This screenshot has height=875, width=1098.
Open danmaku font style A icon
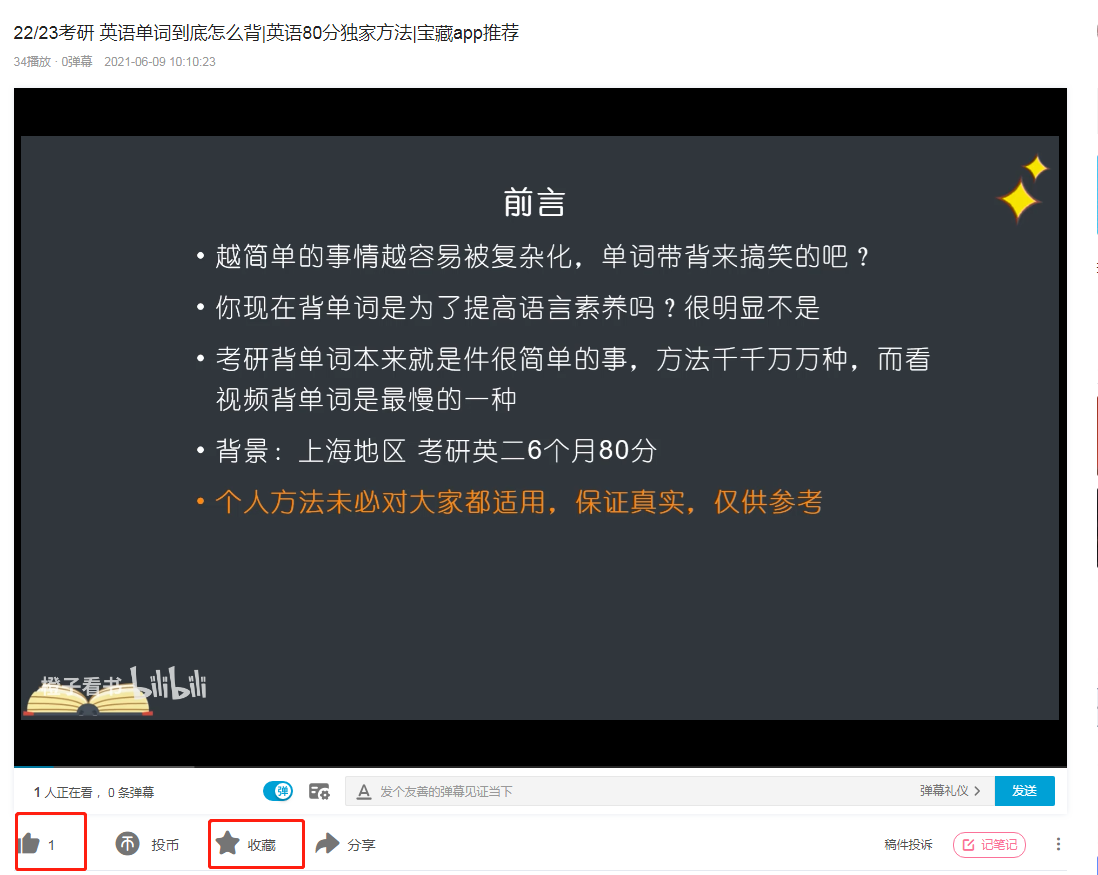pyautogui.click(x=363, y=792)
